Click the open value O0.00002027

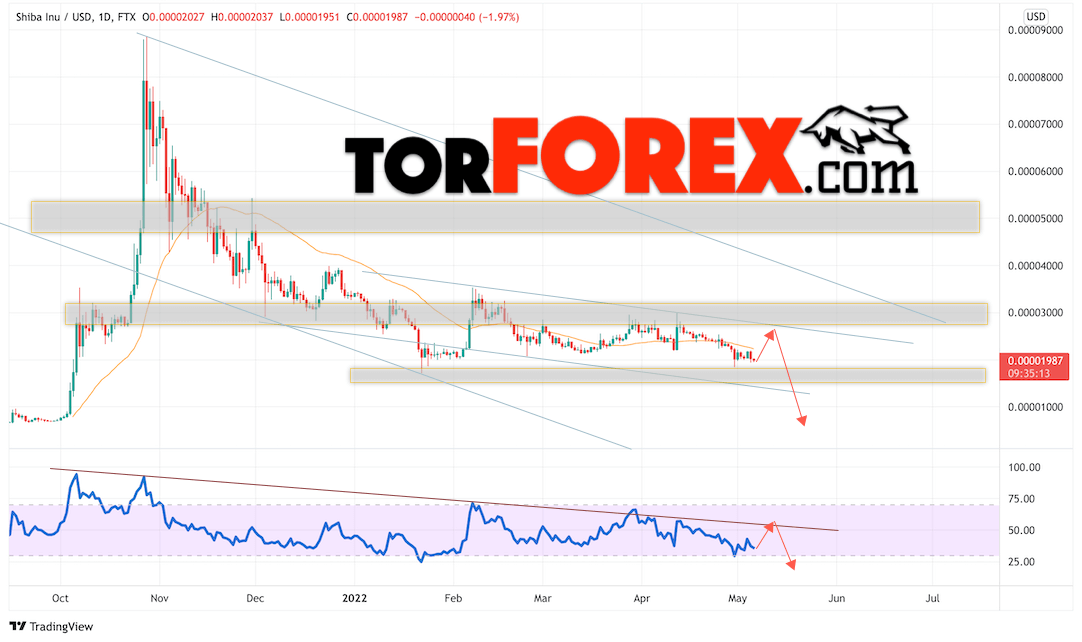click(173, 17)
